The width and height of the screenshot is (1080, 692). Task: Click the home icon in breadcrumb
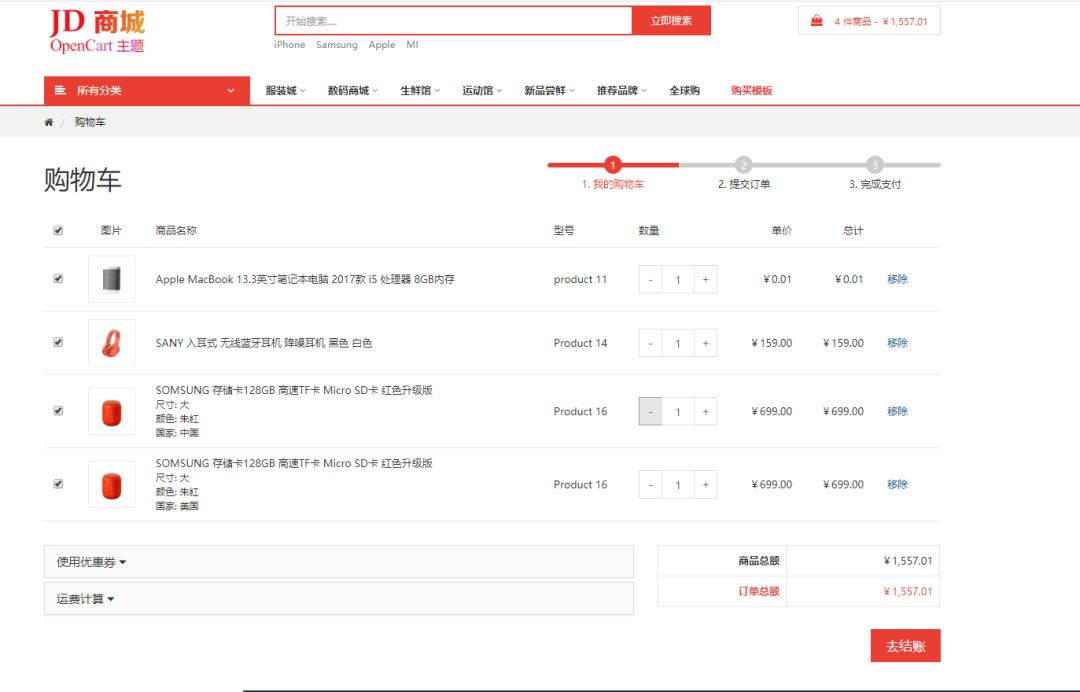pyautogui.click(x=48, y=123)
